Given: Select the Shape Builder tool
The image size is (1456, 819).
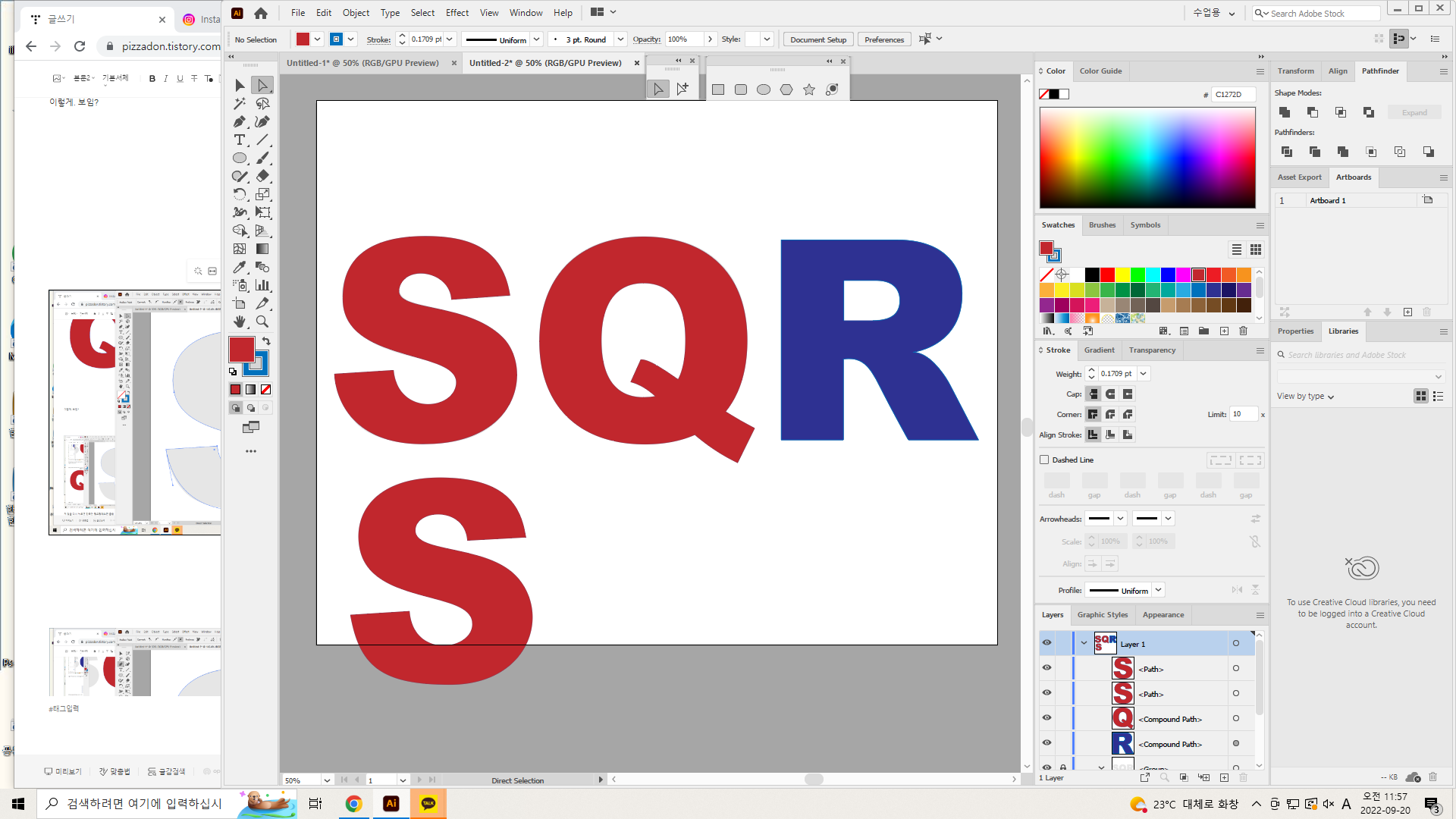Looking at the screenshot, I should tap(240, 231).
